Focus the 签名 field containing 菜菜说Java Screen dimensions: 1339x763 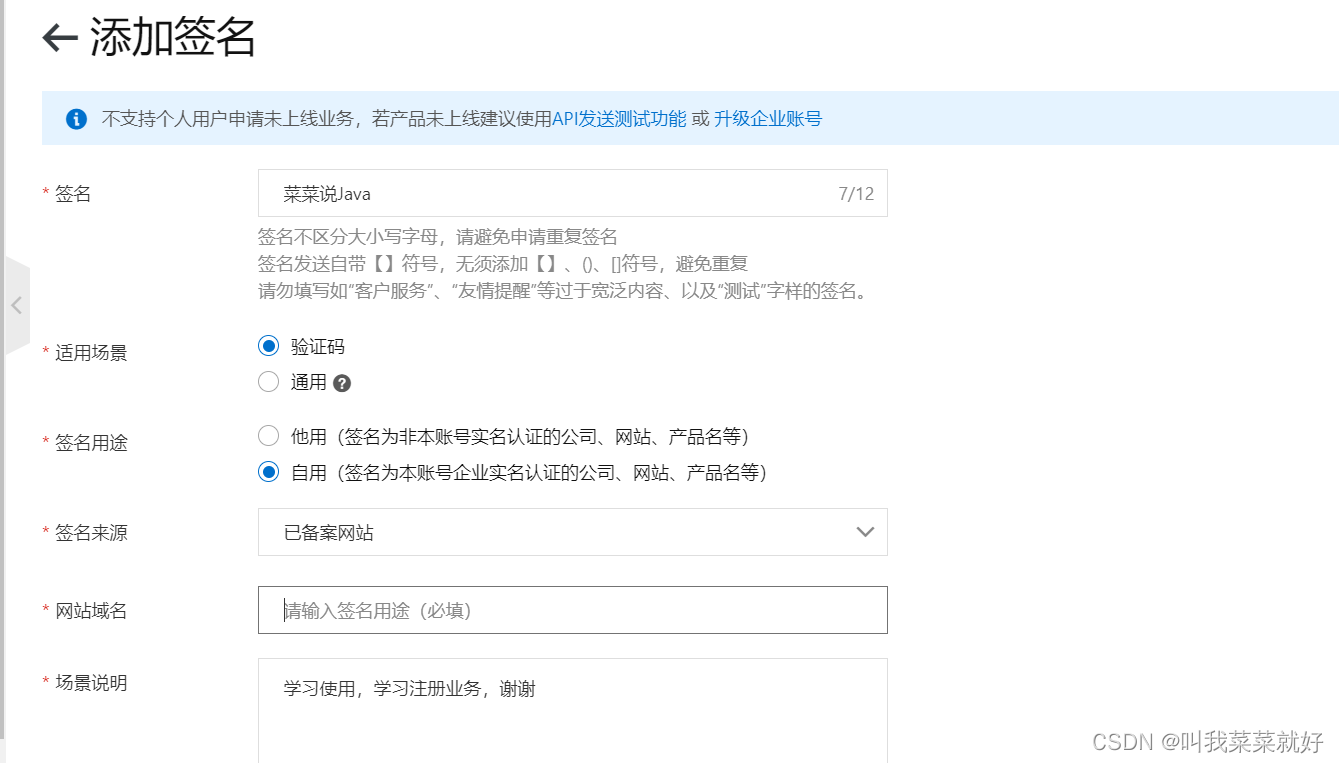tap(572, 193)
